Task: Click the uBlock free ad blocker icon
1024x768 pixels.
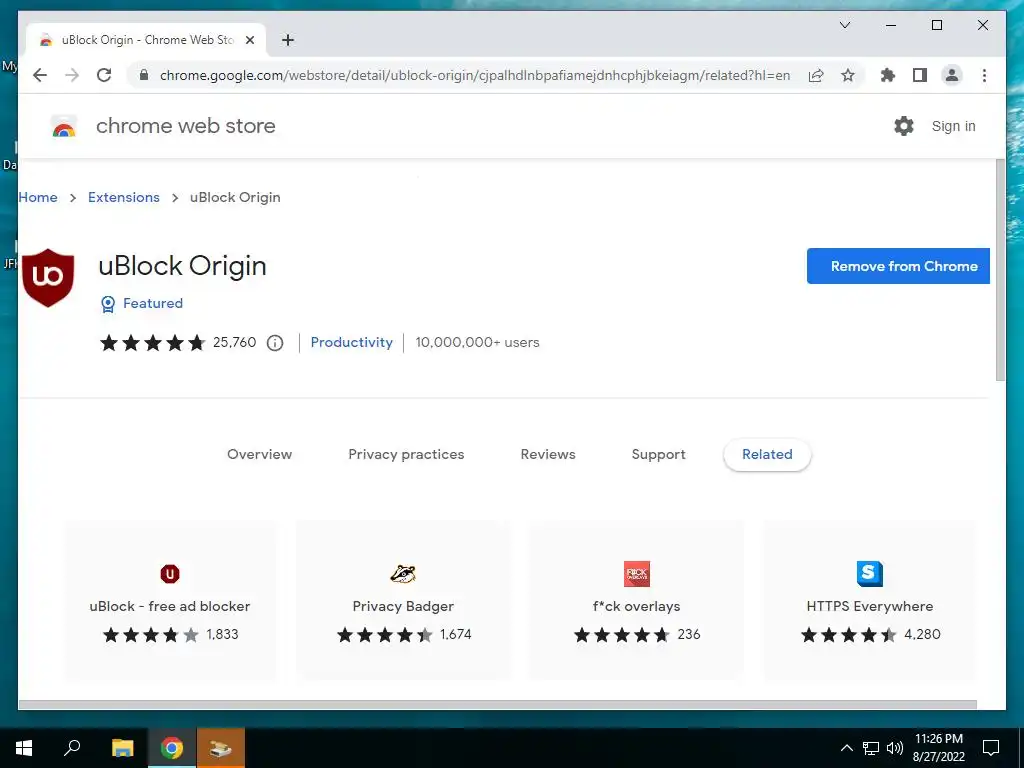Action: point(170,574)
